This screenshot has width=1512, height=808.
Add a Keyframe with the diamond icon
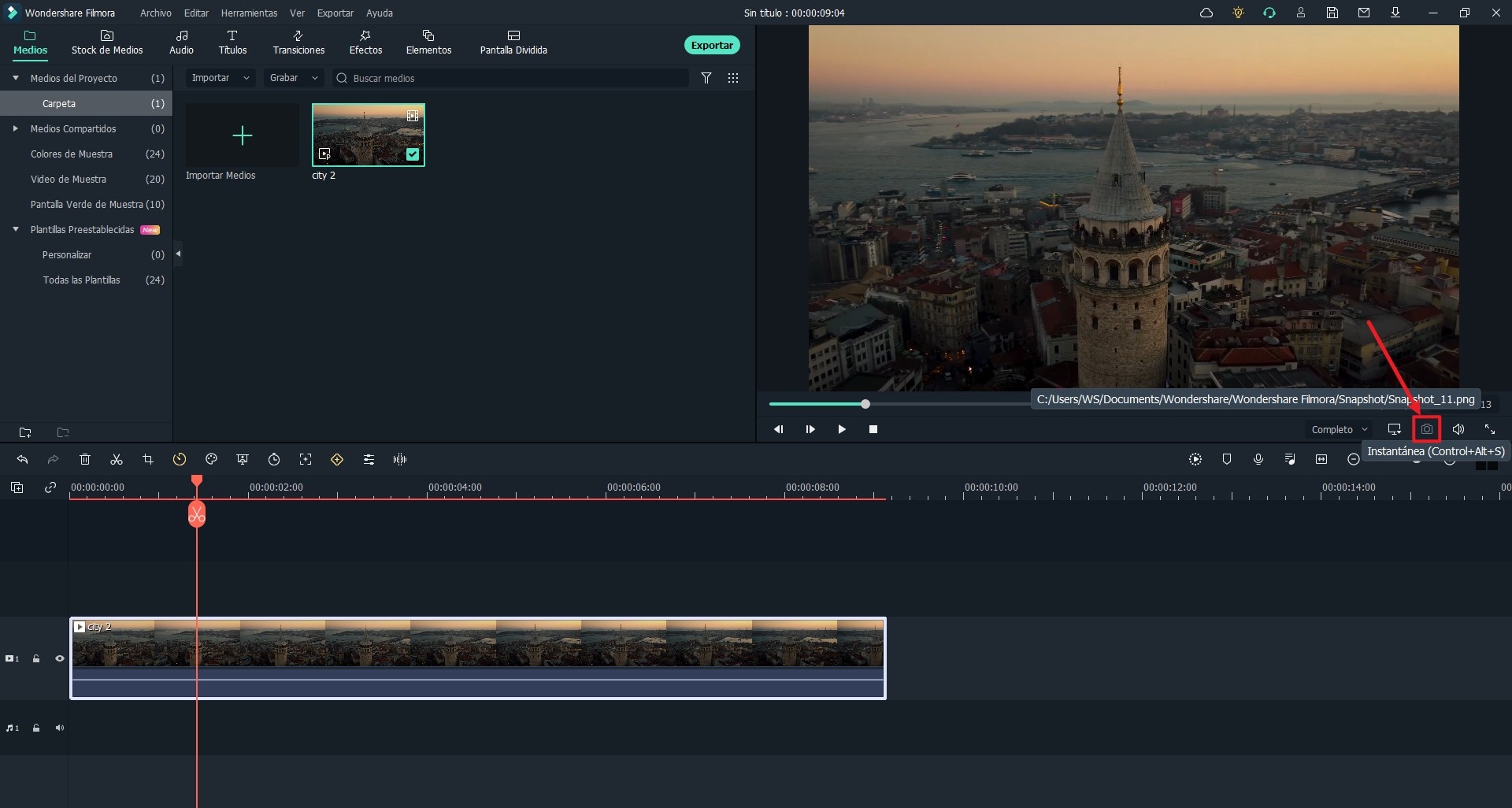pos(337,459)
